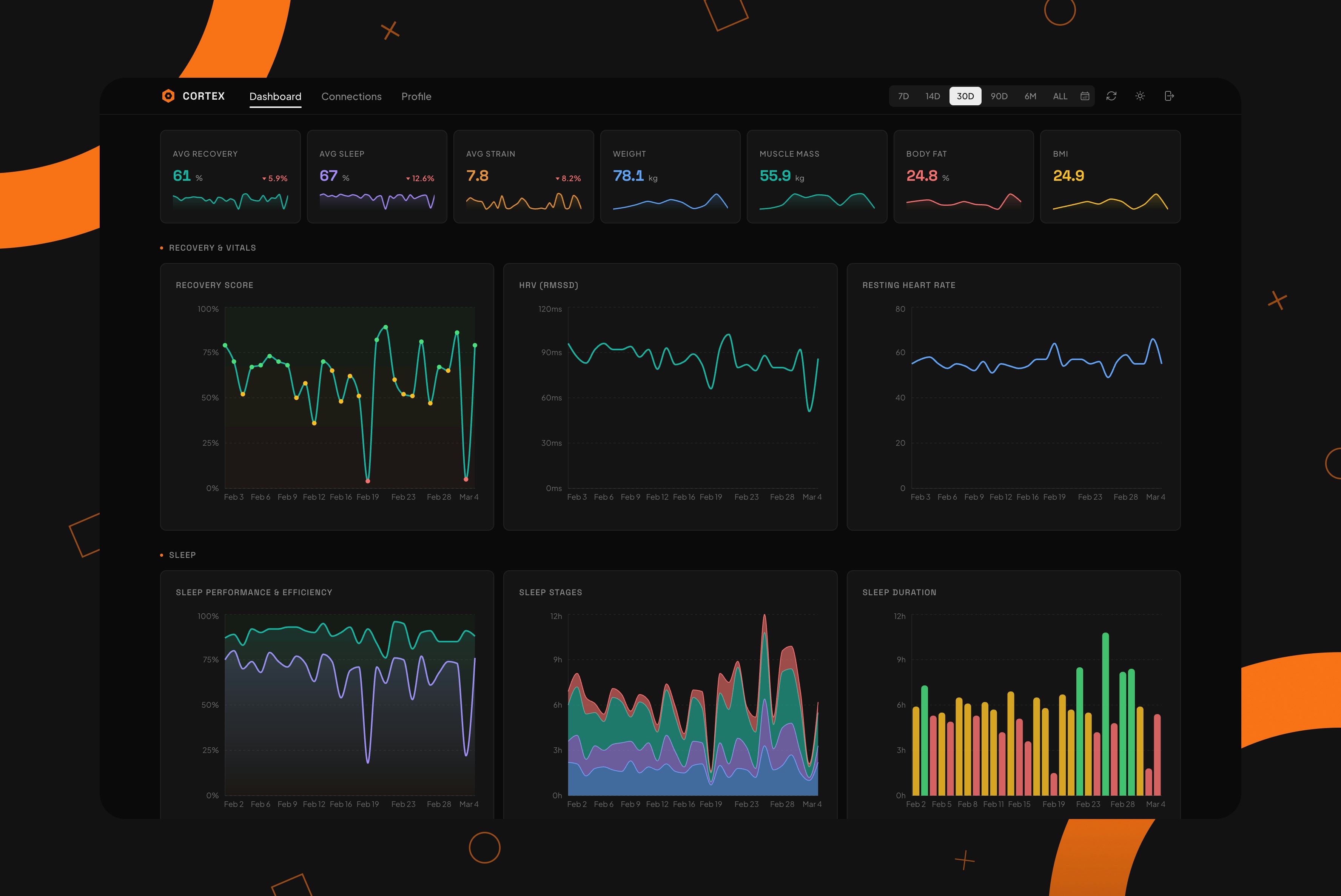Image resolution: width=1341 pixels, height=896 pixels.
Task: Select the 90D time range
Action: (999, 96)
